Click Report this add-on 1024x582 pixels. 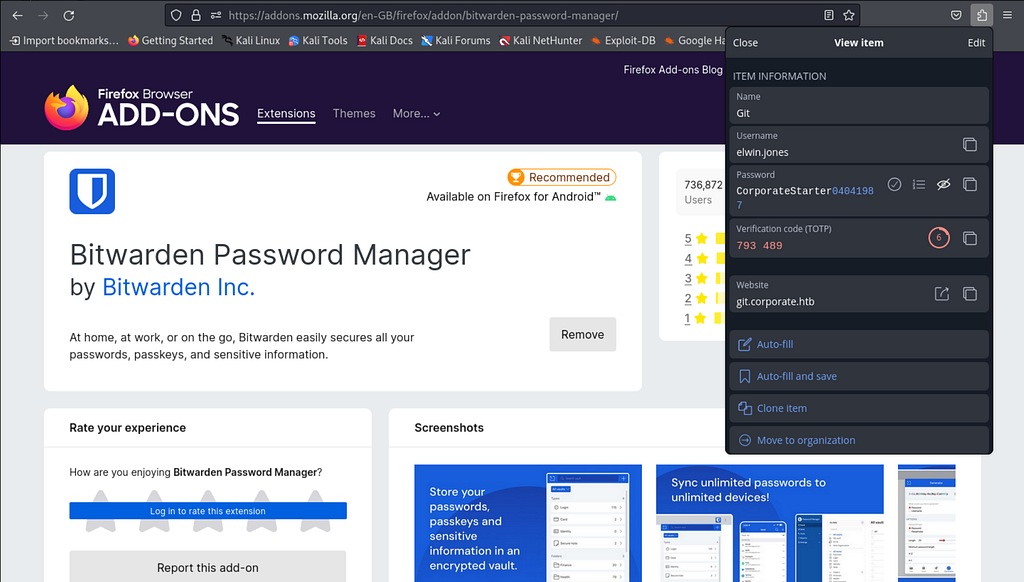click(208, 567)
